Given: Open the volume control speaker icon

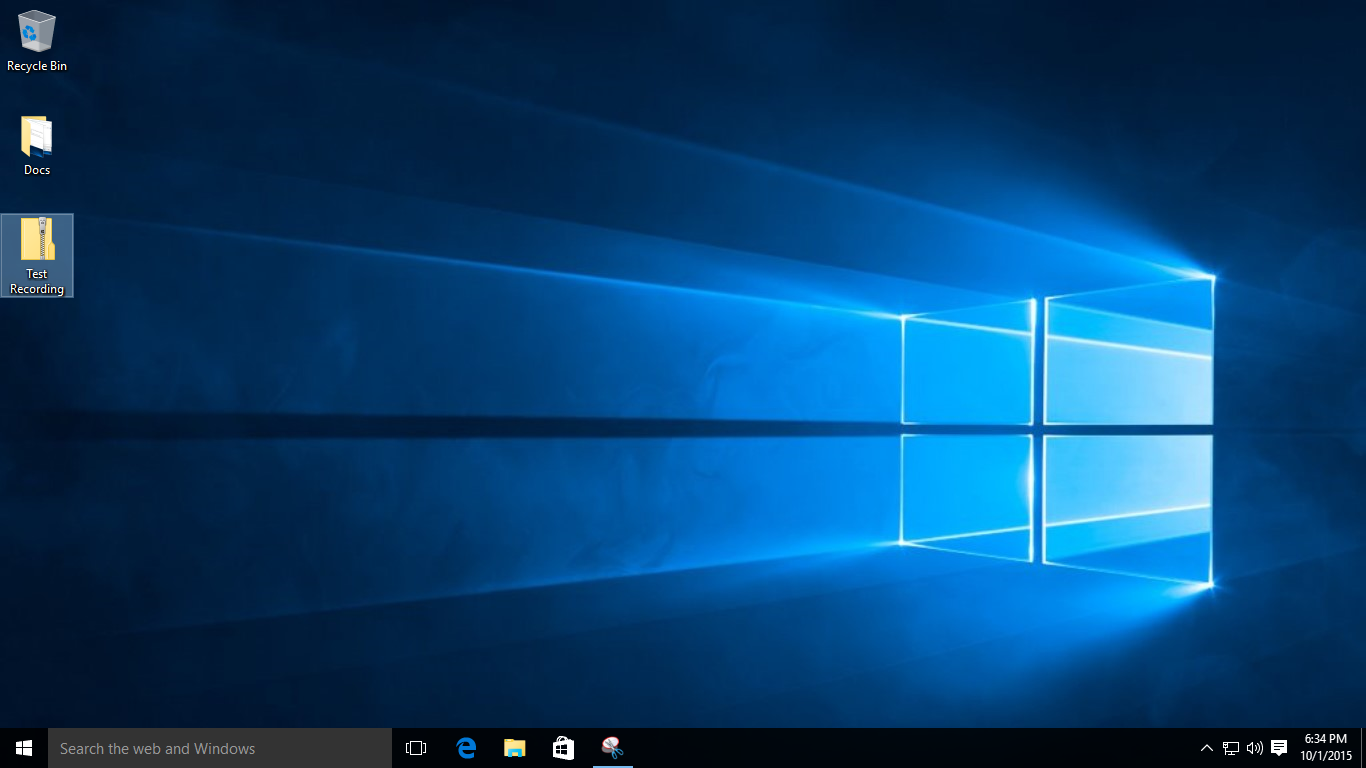Looking at the screenshot, I should coord(1255,748).
